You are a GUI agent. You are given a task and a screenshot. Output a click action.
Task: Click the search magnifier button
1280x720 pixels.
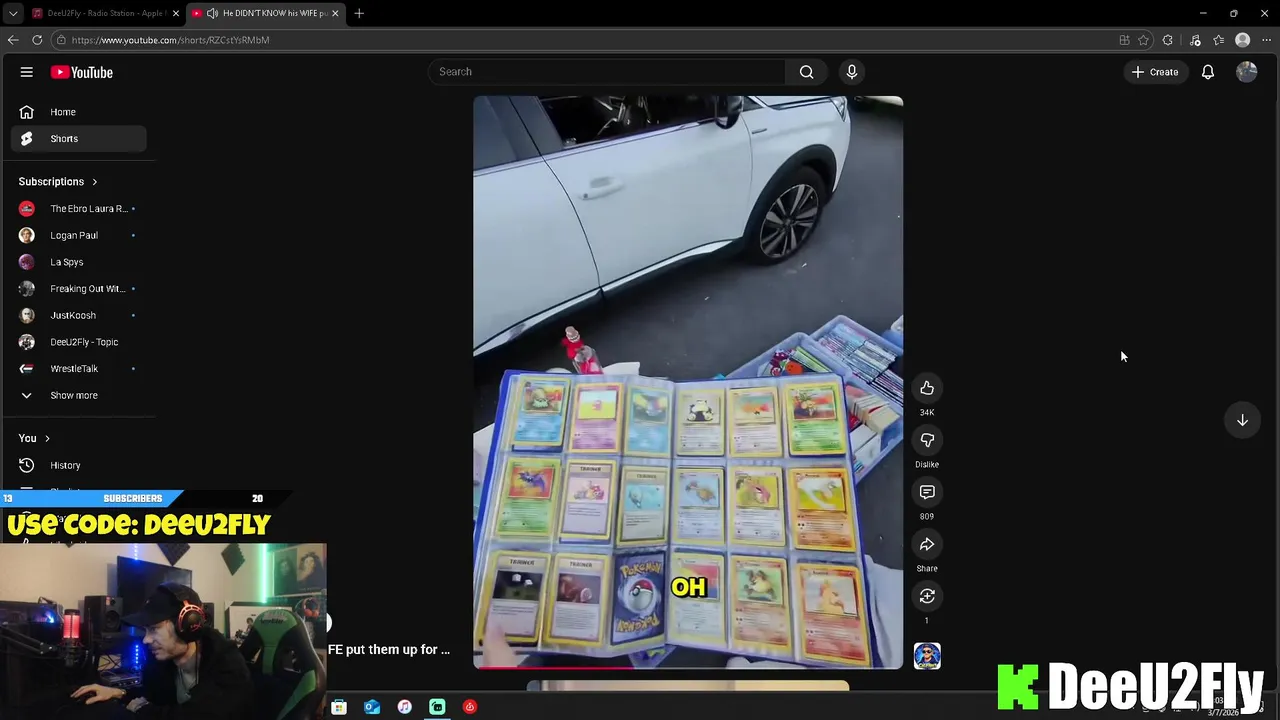[x=806, y=72]
